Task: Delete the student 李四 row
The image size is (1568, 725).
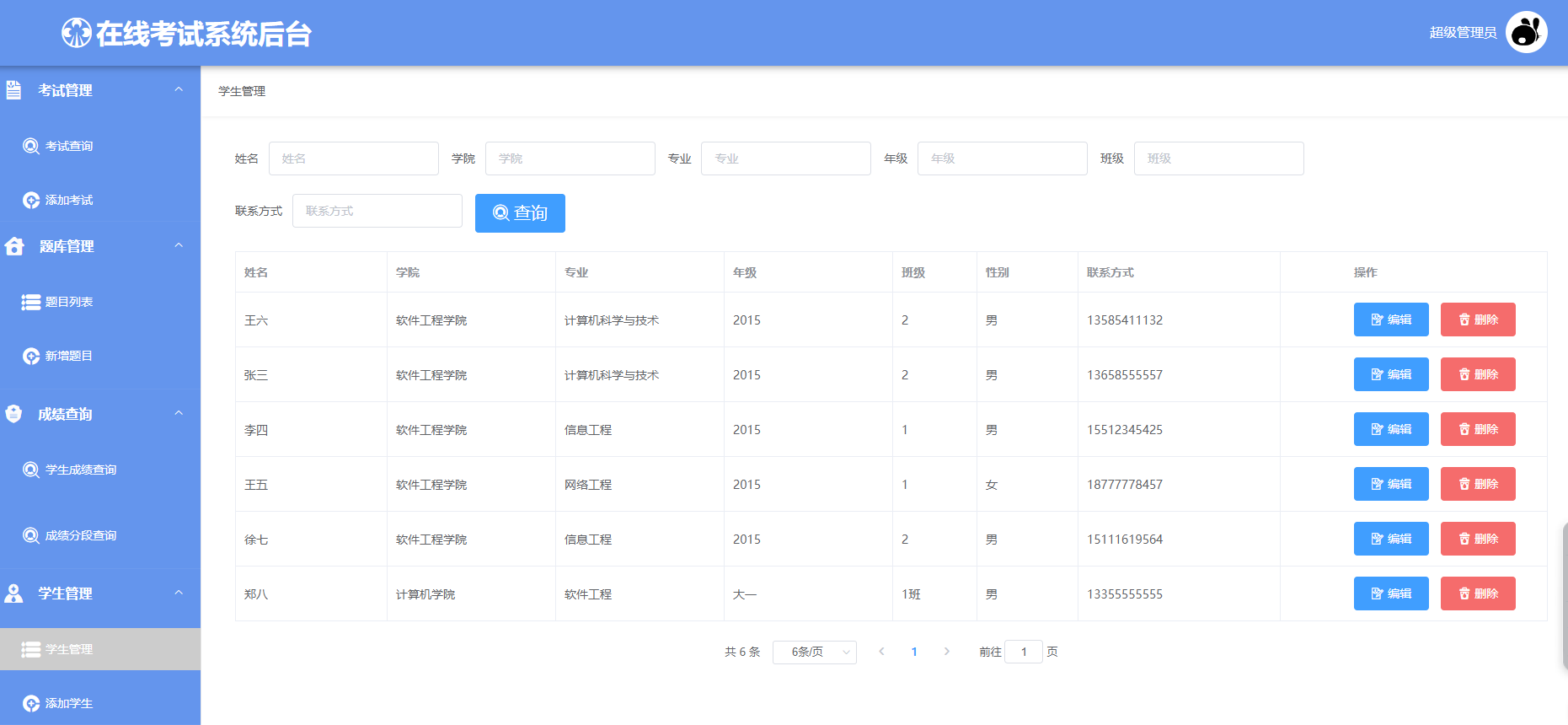Action: coord(1478,429)
